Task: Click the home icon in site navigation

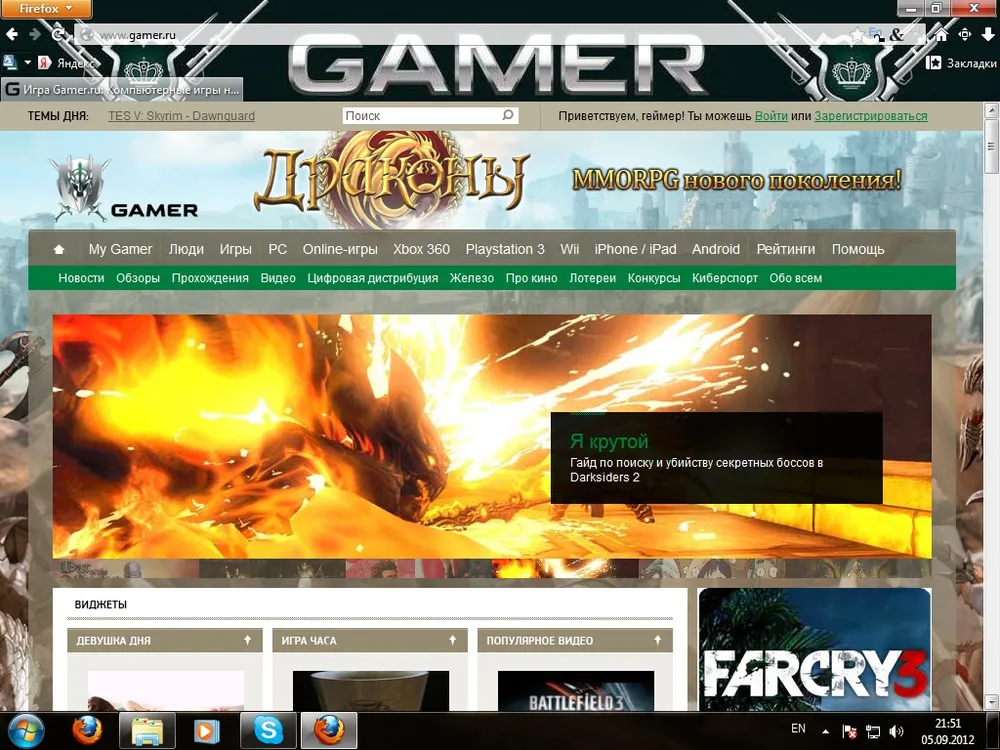Action: (x=59, y=249)
